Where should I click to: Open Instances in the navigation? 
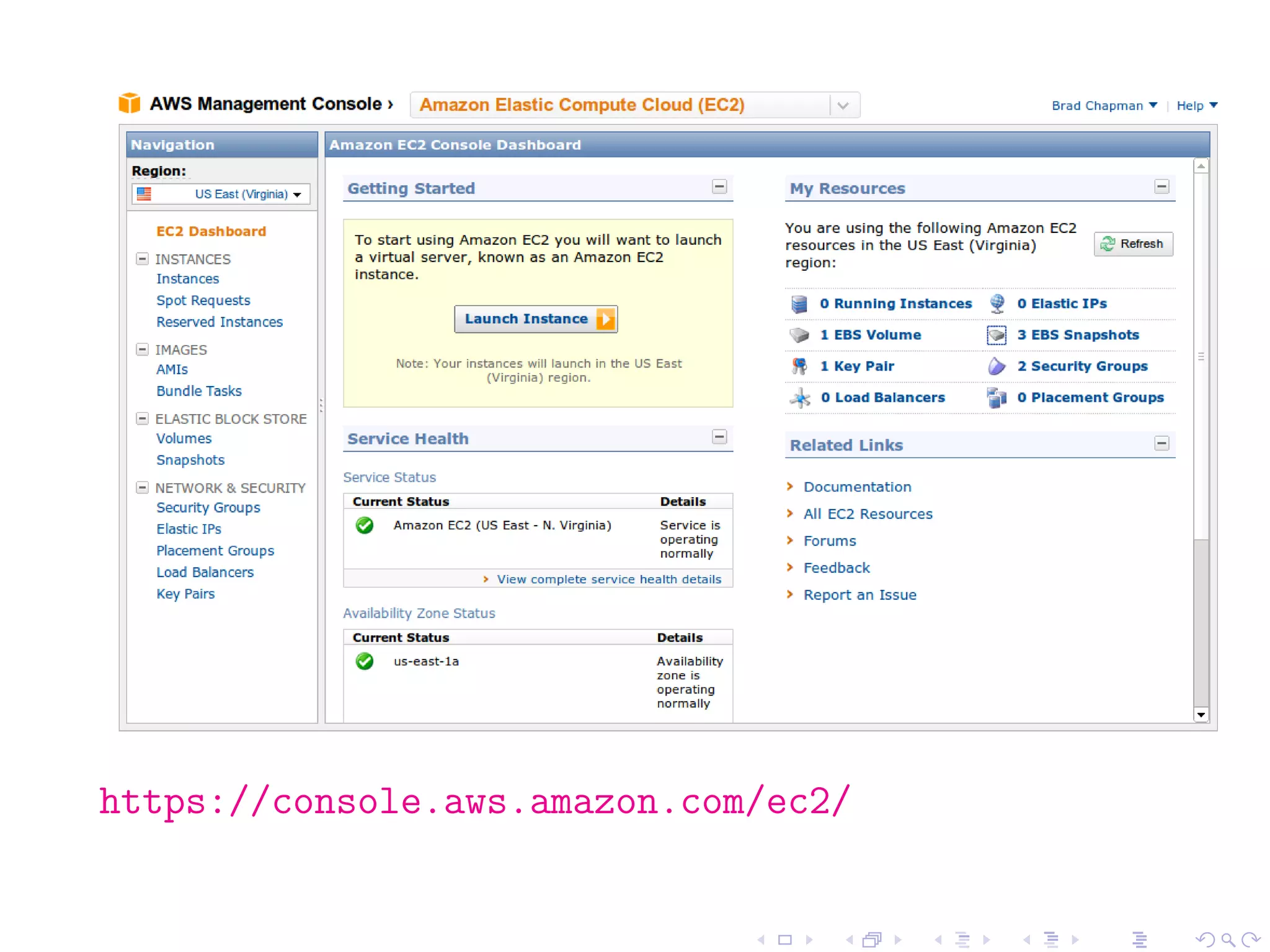point(187,279)
